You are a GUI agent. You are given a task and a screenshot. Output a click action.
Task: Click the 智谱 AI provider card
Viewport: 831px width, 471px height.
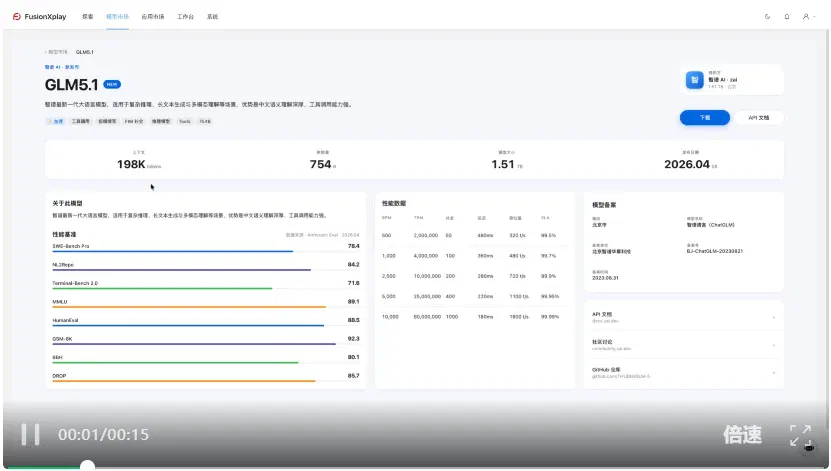click(733, 80)
